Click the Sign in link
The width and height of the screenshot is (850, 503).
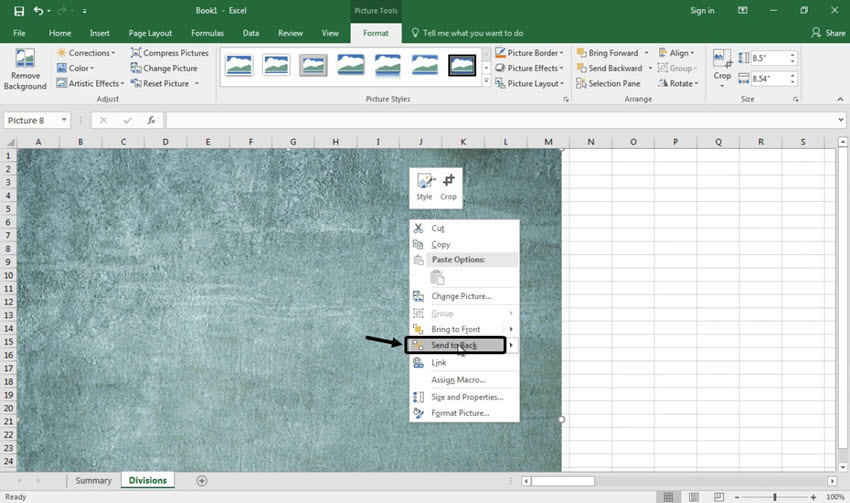pos(702,10)
